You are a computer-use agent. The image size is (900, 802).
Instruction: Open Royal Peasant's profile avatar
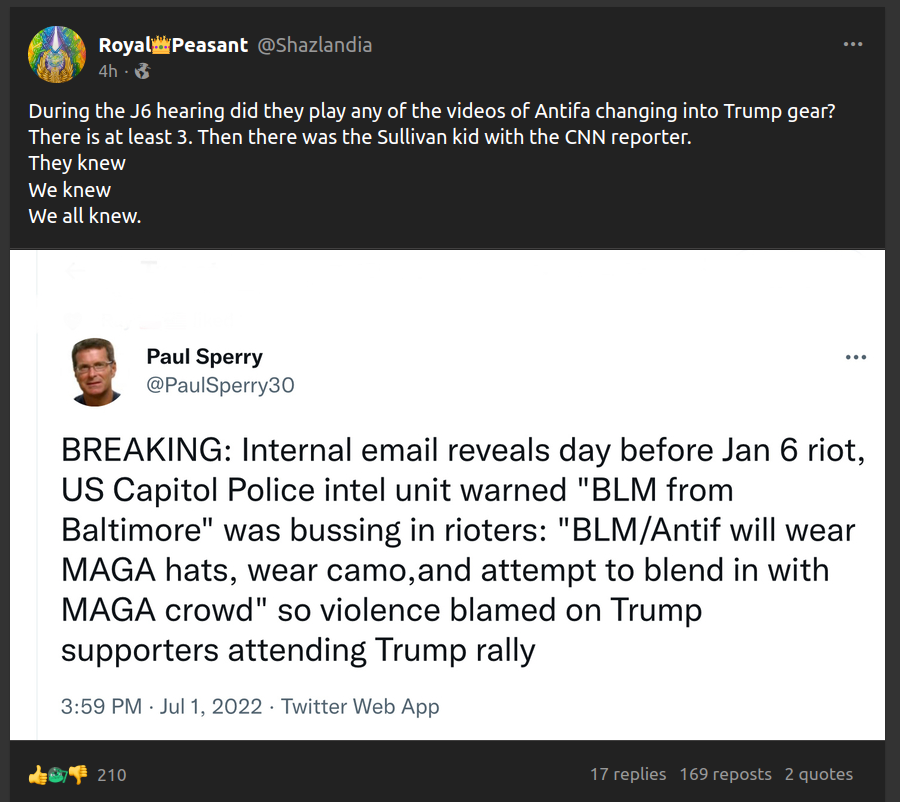click(x=56, y=55)
